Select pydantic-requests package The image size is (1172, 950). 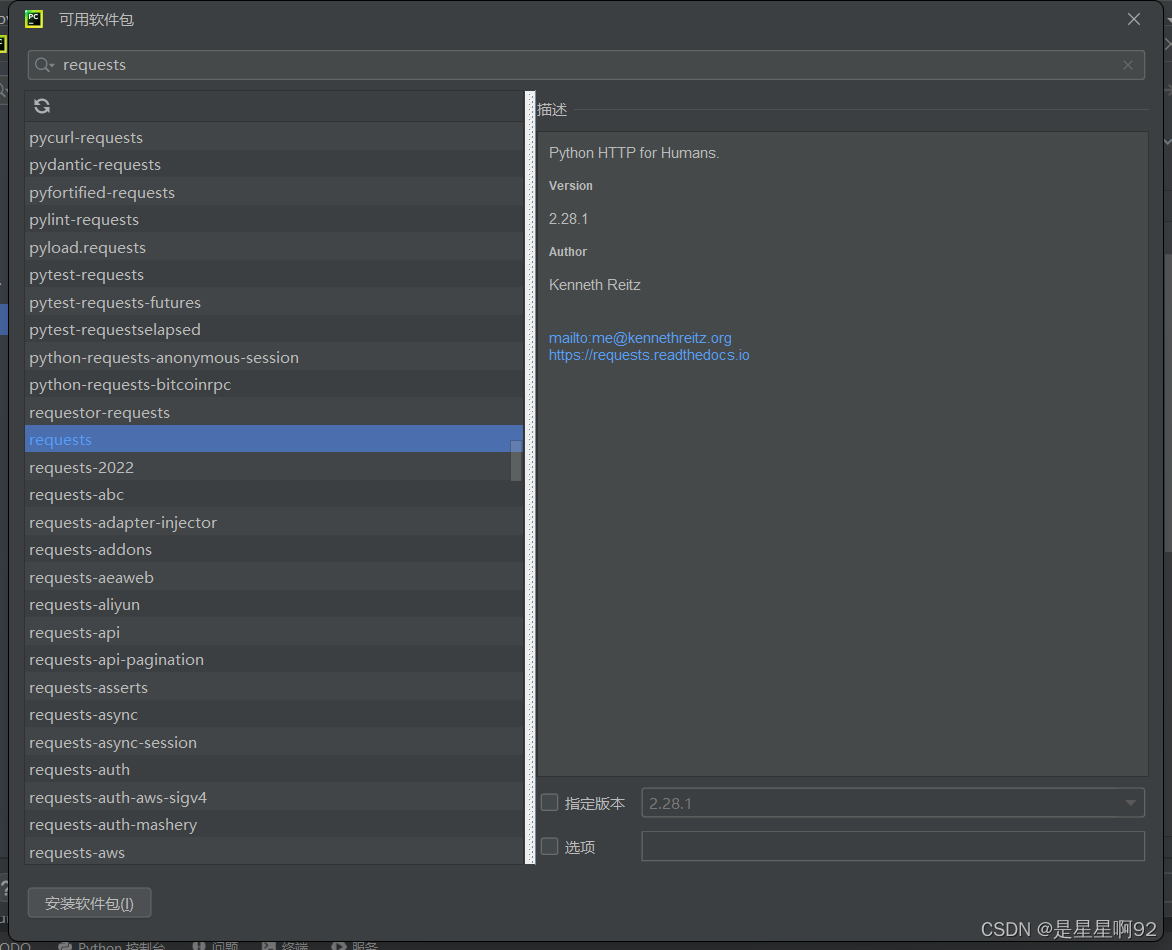click(x=274, y=164)
